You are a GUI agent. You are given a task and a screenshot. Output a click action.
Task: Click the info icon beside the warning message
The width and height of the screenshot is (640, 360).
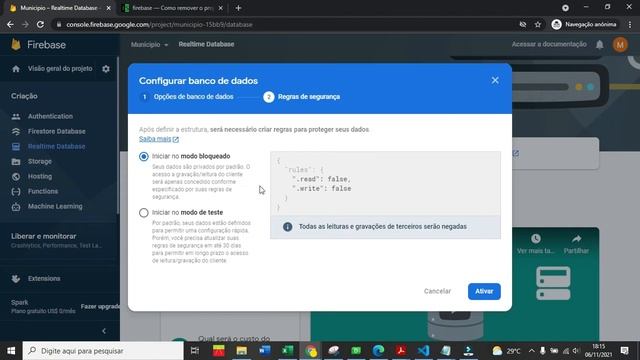[x=287, y=227]
